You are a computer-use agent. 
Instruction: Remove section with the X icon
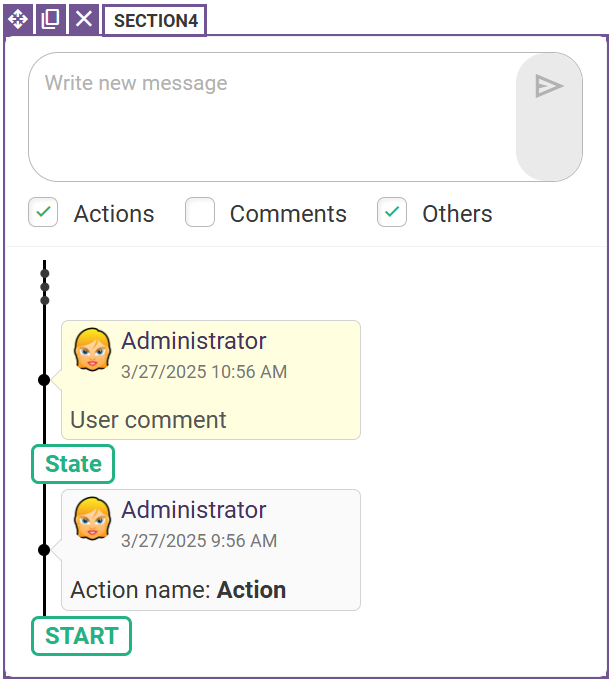pyautogui.click(x=84, y=20)
